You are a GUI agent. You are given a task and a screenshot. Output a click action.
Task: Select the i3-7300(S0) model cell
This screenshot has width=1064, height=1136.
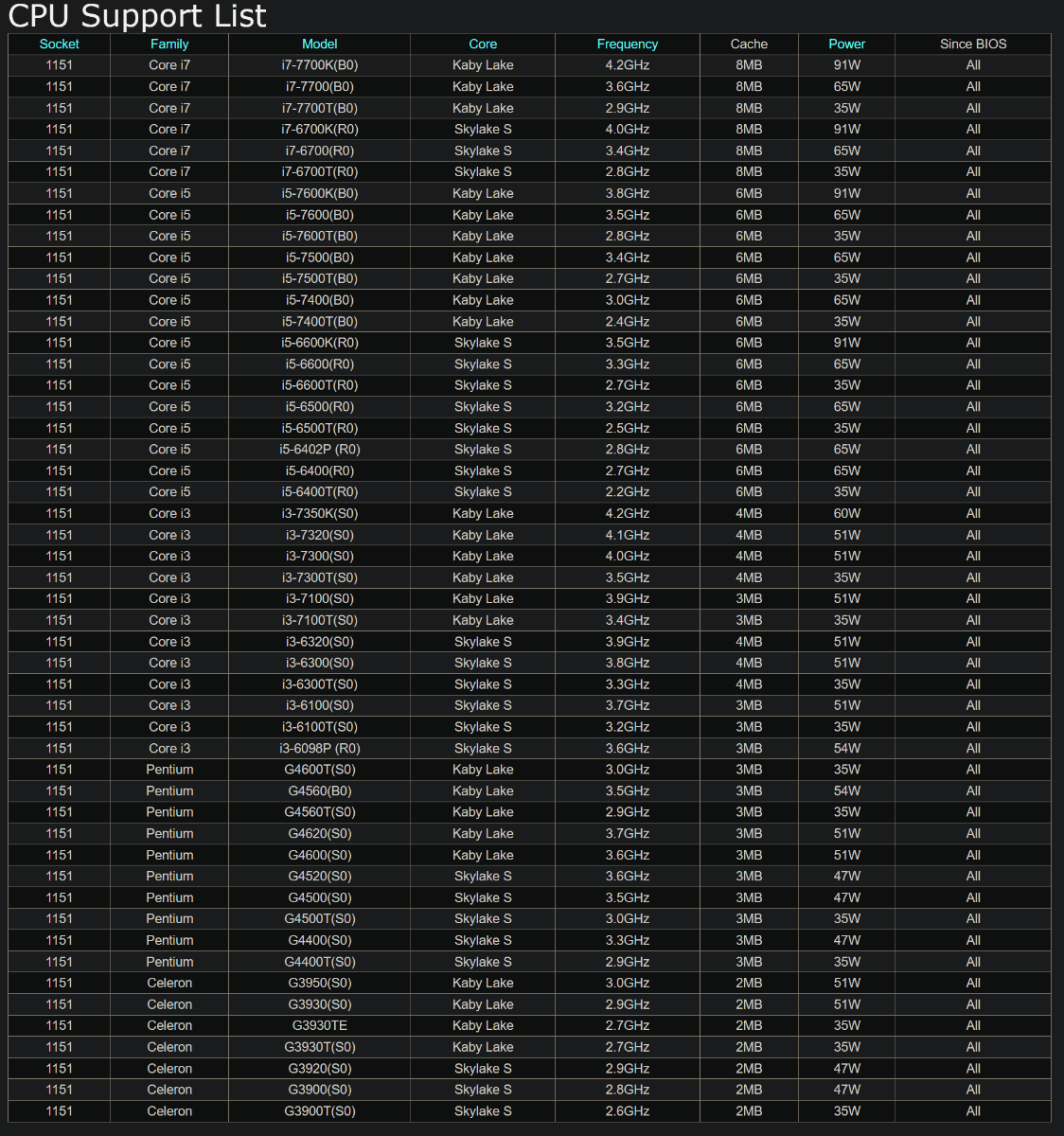tap(320, 556)
